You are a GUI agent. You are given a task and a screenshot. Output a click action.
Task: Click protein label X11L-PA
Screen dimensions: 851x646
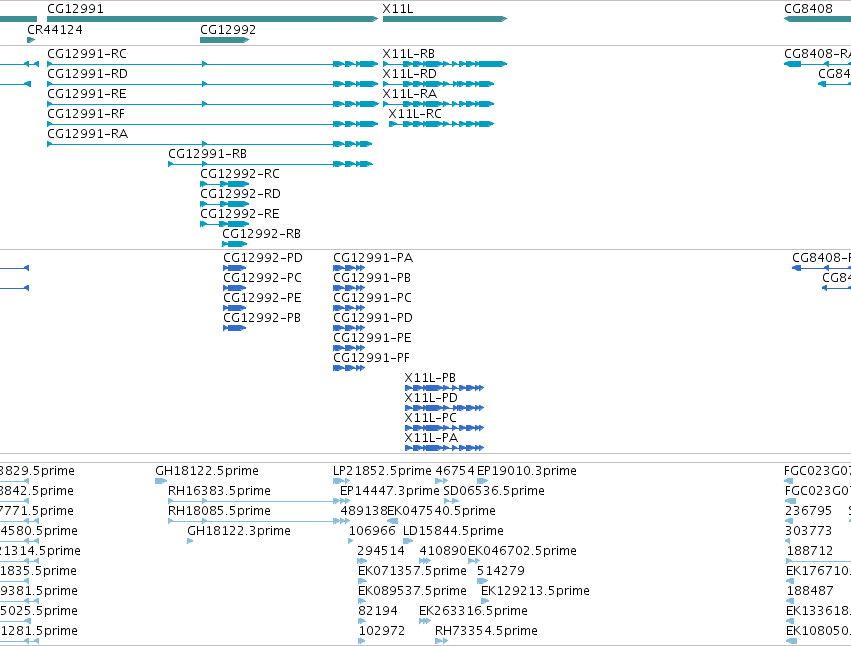pyautogui.click(x=431, y=438)
